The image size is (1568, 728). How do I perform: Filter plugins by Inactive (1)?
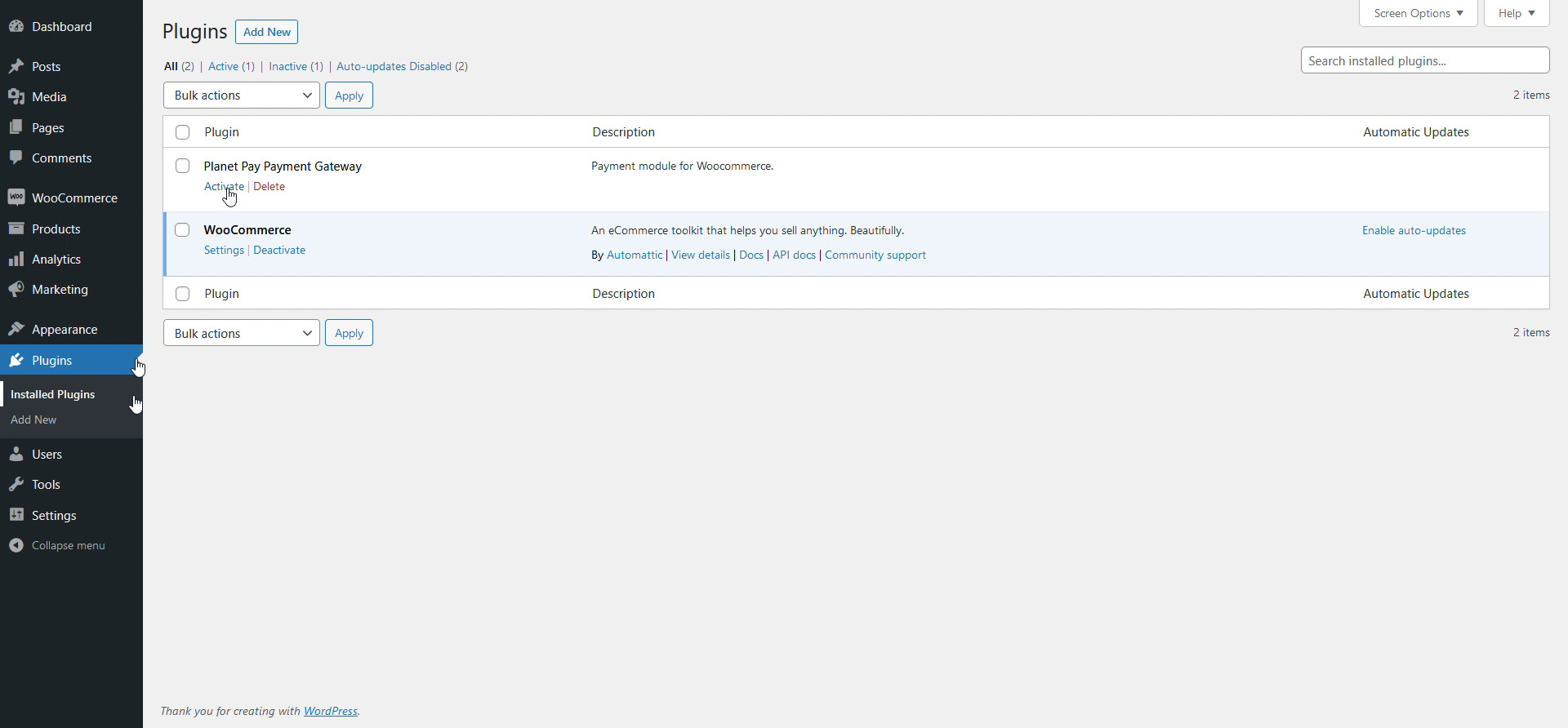point(296,66)
